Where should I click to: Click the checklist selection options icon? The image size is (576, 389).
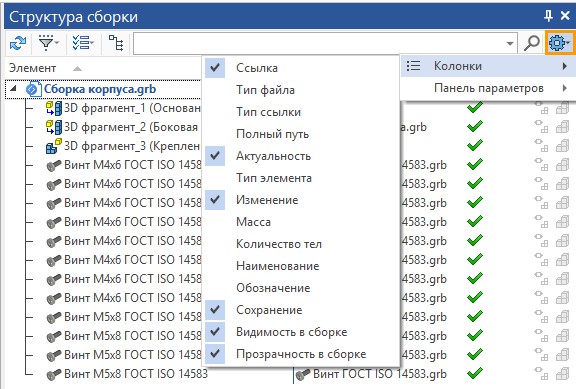(x=83, y=43)
